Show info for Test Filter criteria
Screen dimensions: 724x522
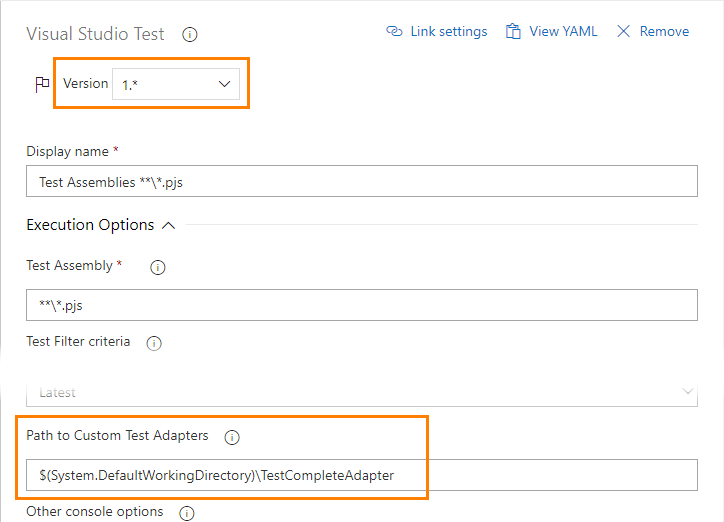click(154, 343)
